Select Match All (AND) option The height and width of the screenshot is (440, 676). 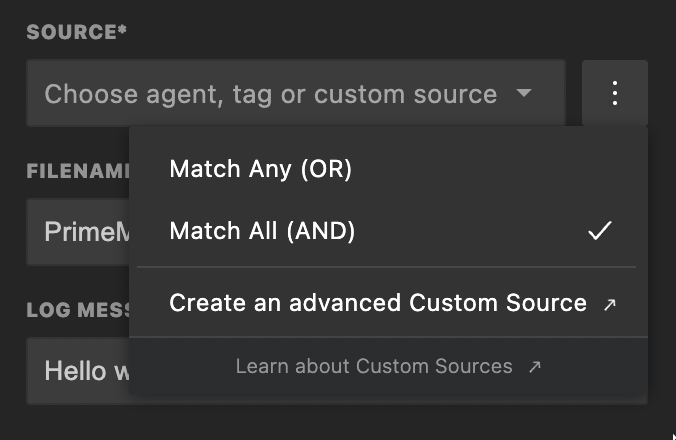point(263,231)
